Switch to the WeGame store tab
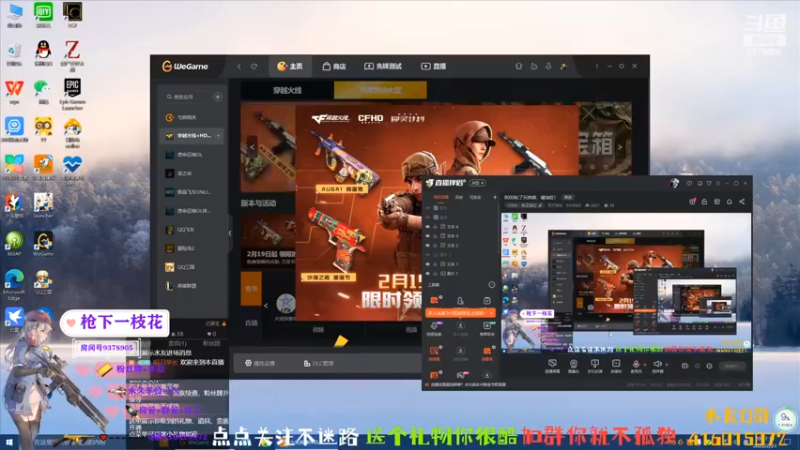This screenshot has height=450, width=800. pyautogui.click(x=334, y=66)
